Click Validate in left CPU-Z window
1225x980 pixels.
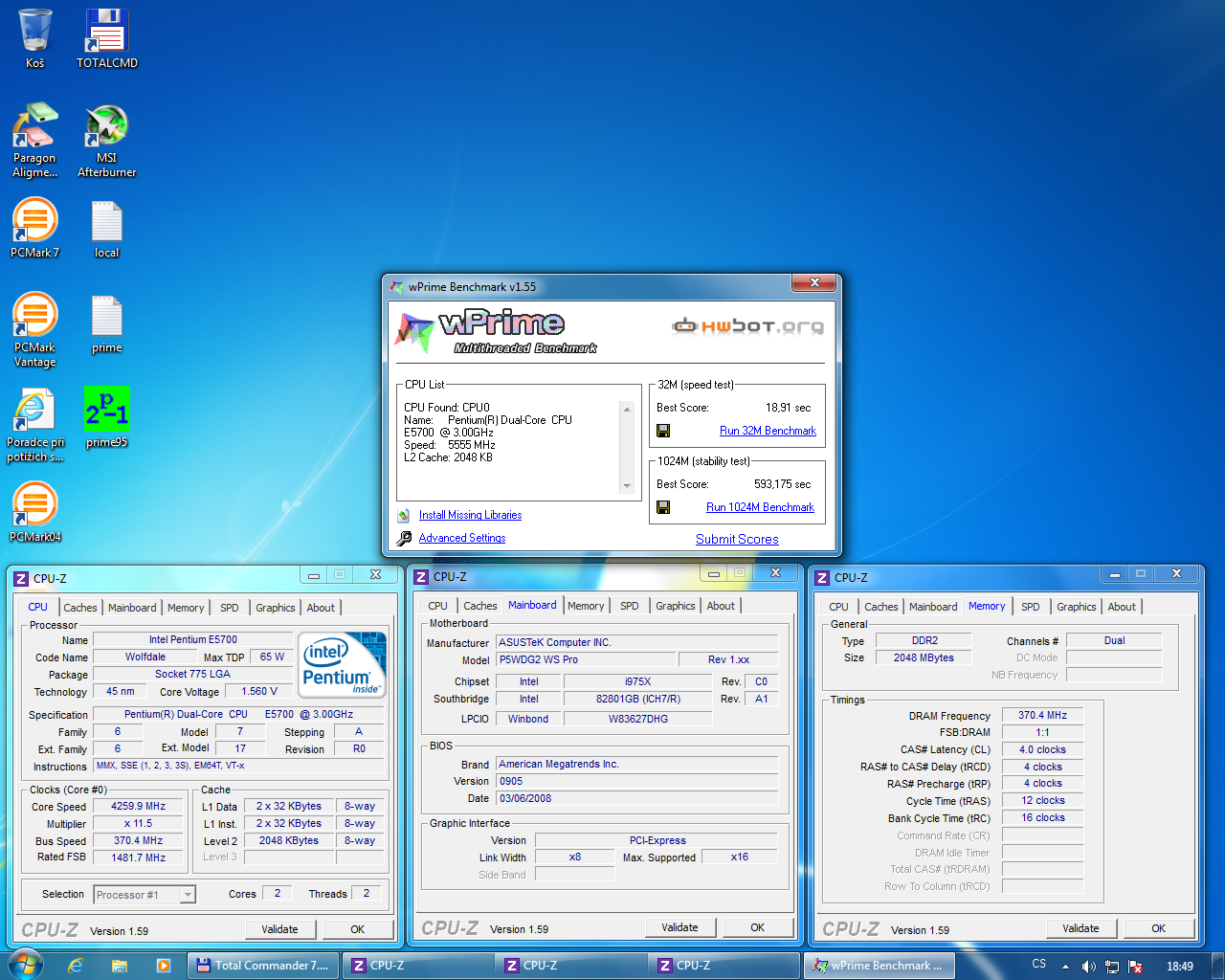coord(279,929)
